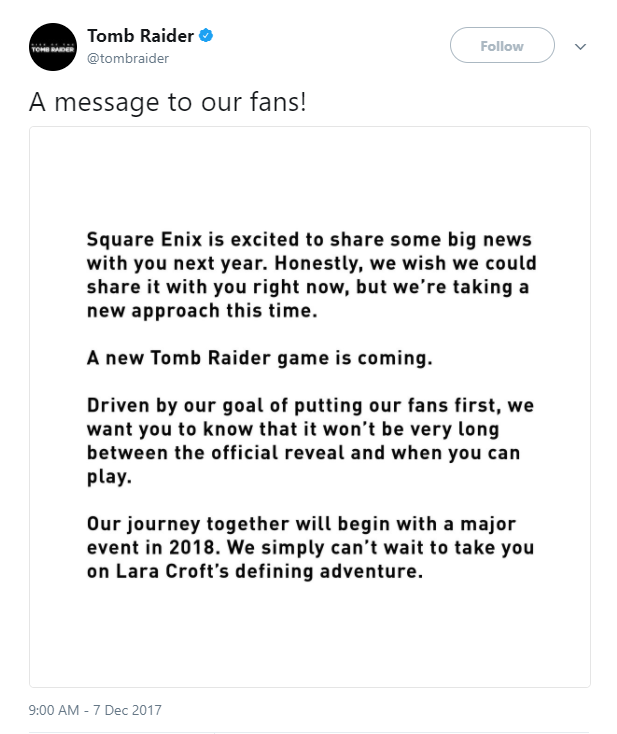617x734 pixels.
Task: Click '2018' in the announcement text
Action: point(193,547)
